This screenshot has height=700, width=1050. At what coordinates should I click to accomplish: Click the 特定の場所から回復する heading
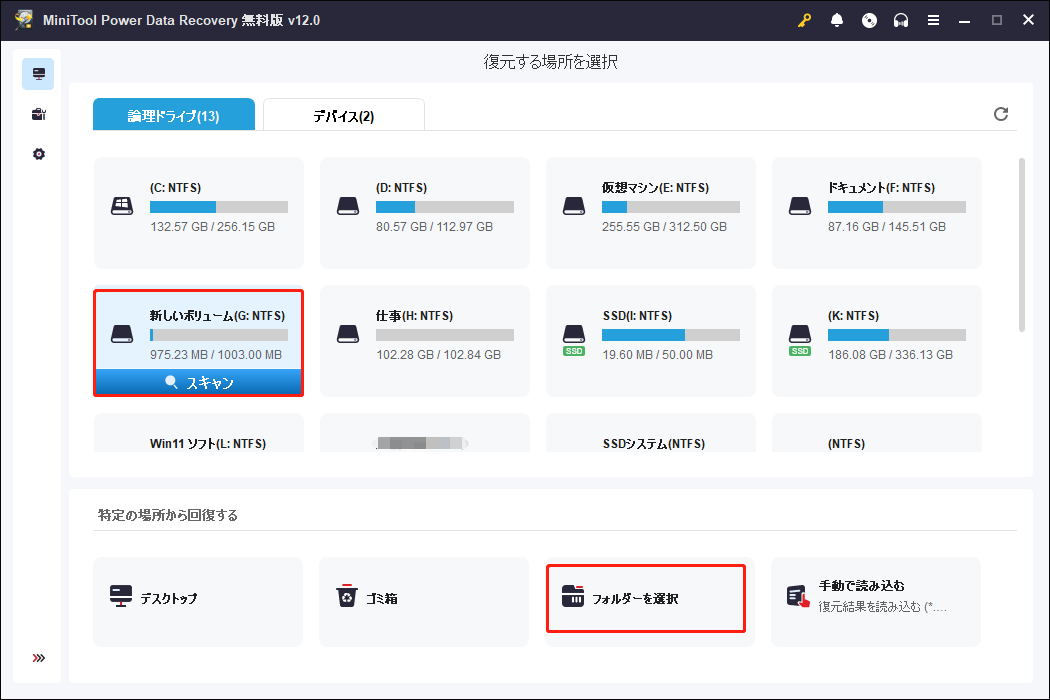pyautogui.click(x=167, y=515)
